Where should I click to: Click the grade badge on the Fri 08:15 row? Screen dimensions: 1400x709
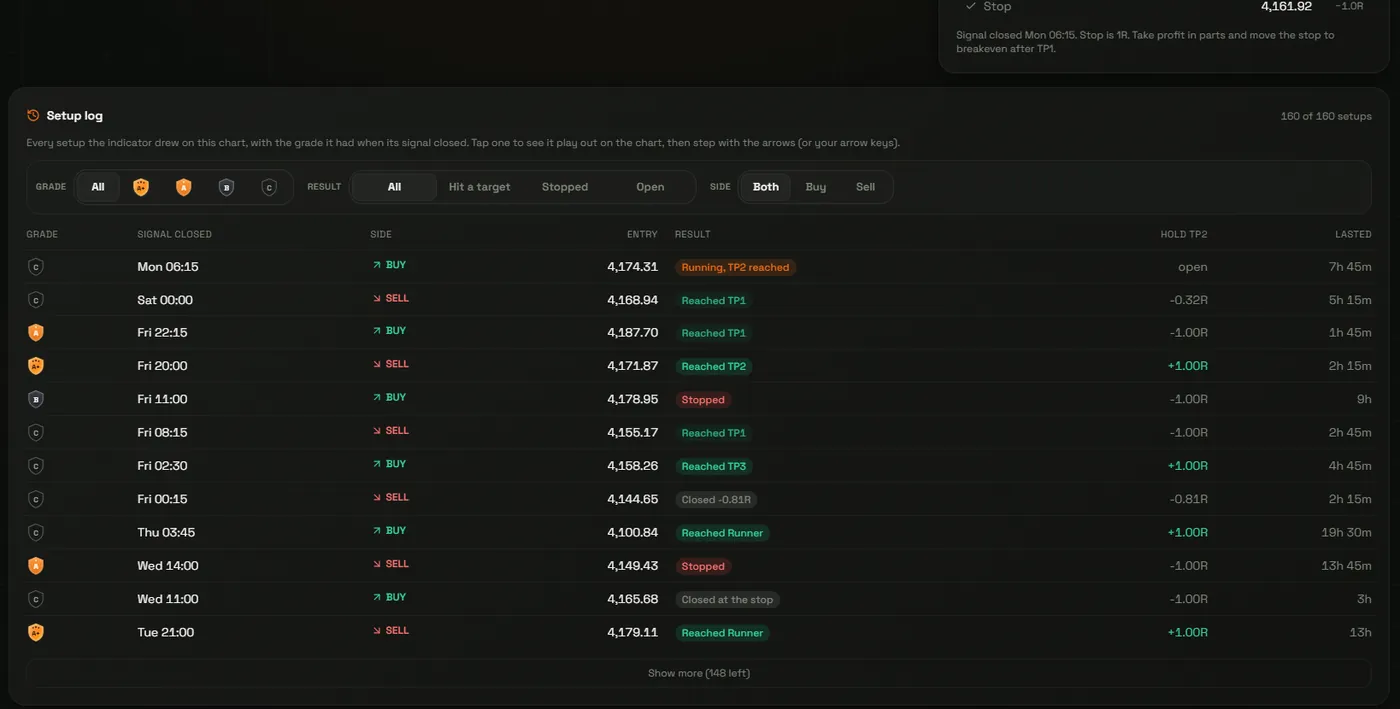tap(36, 433)
